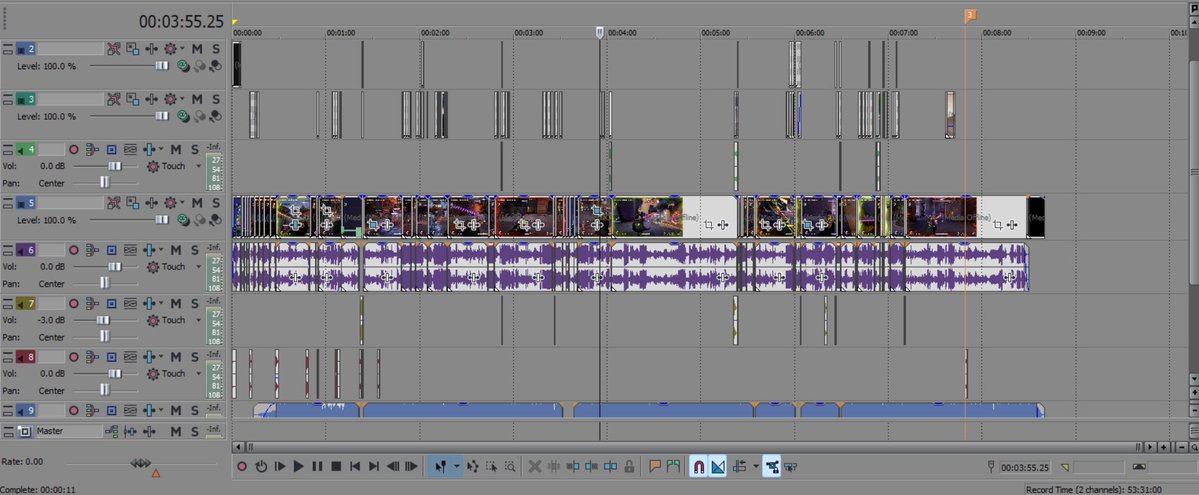Viewport: 1199px width, 495px height.
Task: Click the Trim Start icon
Action: 573,466
